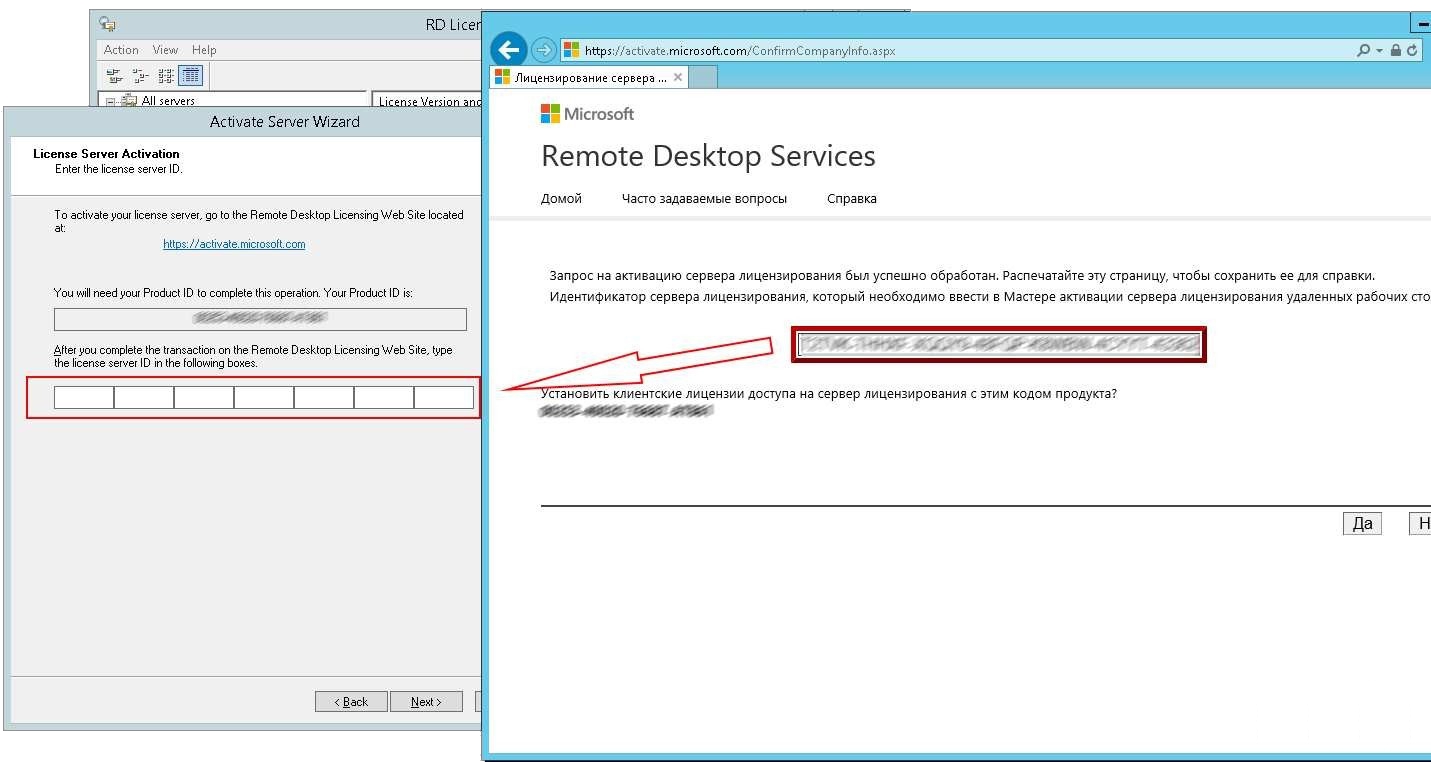Follow the https://activate.microsoft.com wizard link
Viewport: 1431px width, 762px height.
point(234,244)
